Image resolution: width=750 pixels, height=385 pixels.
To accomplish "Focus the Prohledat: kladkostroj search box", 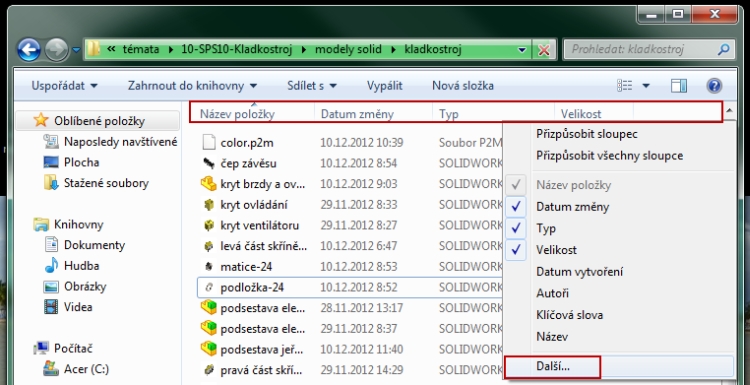I will 648,49.
